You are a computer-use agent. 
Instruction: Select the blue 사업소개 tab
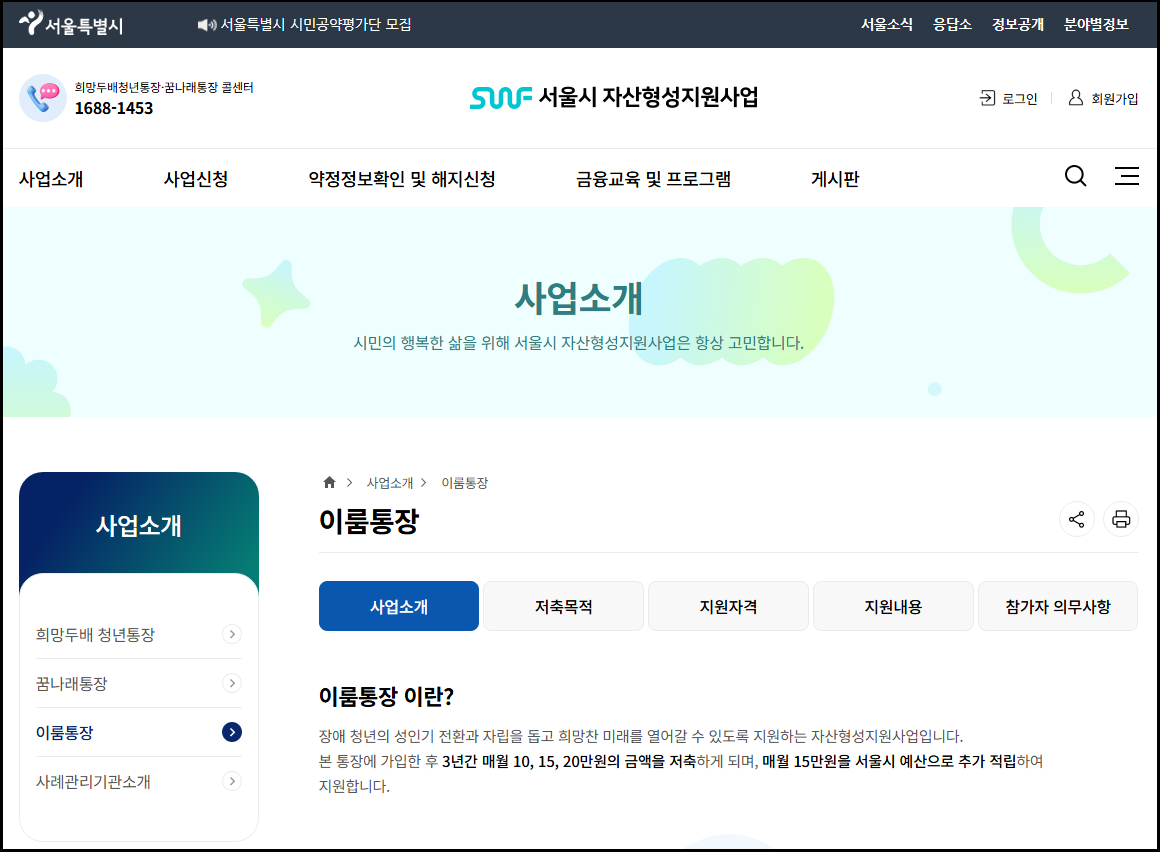[399, 606]
